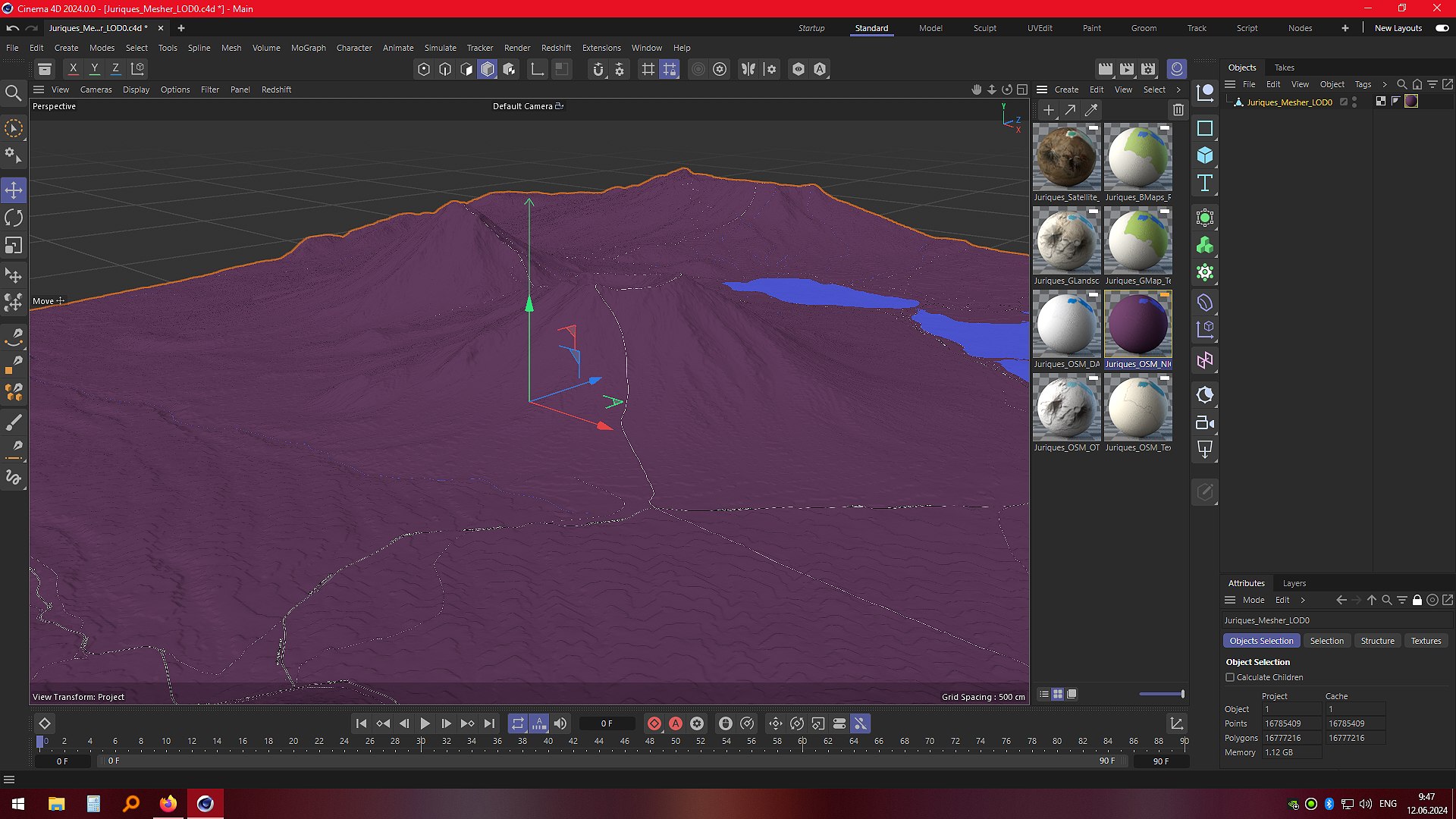Select Juriques_Mesher_LOD0 object in tree

(x=1289, y=102)
